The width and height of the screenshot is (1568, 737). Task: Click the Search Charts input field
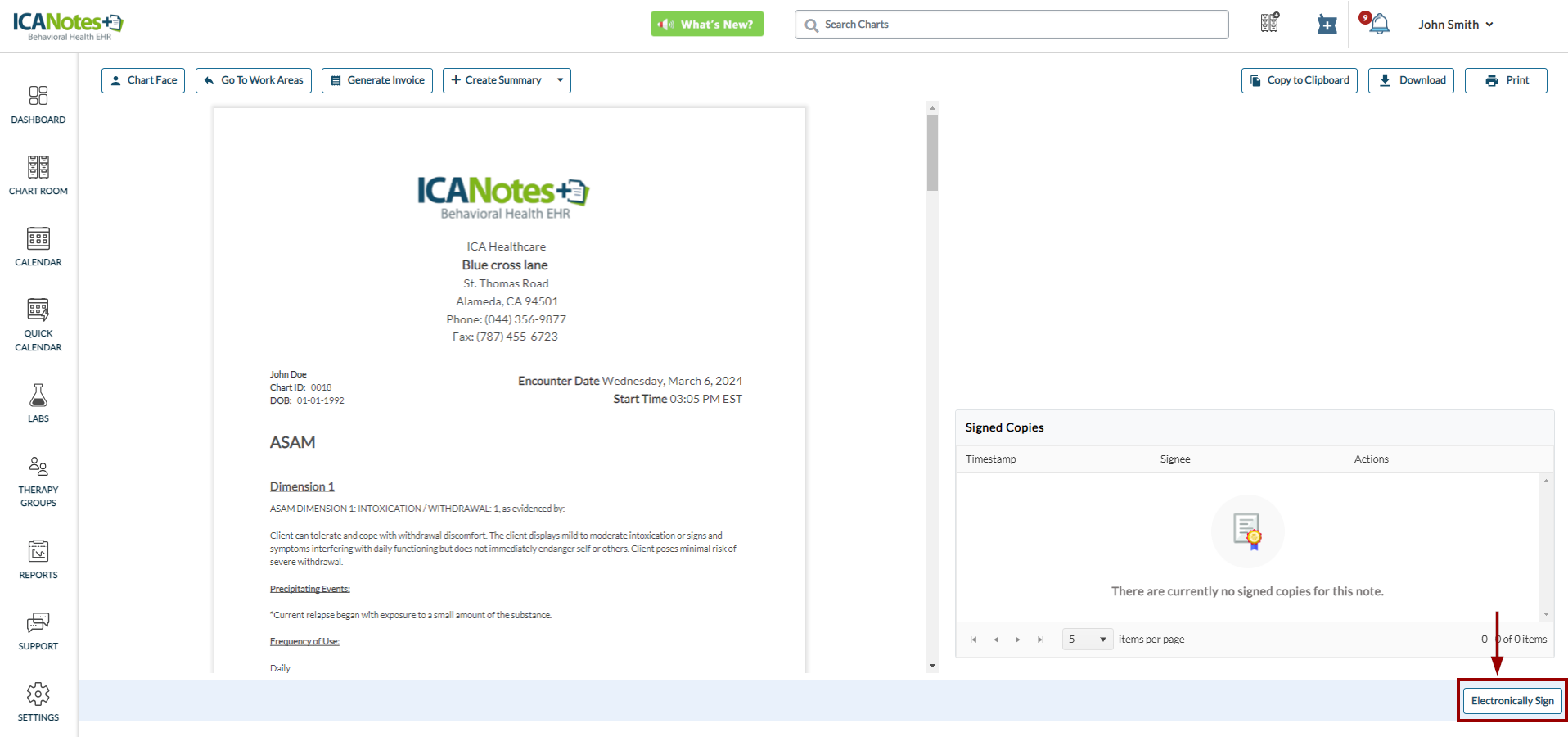tap(1012, 25)
